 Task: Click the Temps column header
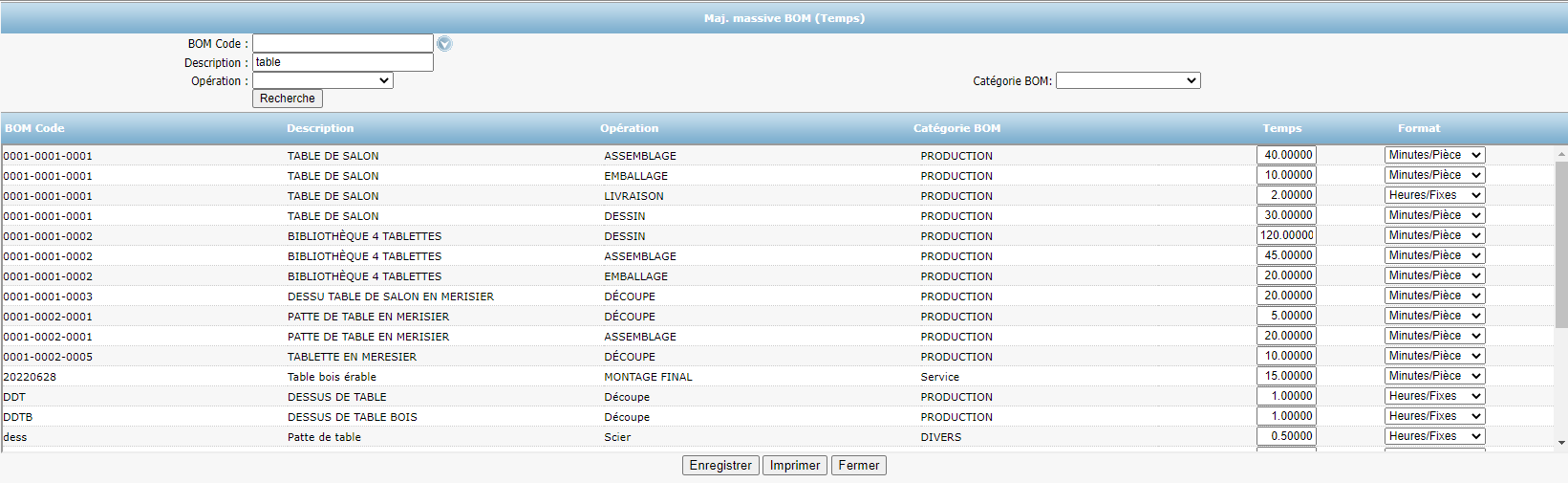point(1281,128)
